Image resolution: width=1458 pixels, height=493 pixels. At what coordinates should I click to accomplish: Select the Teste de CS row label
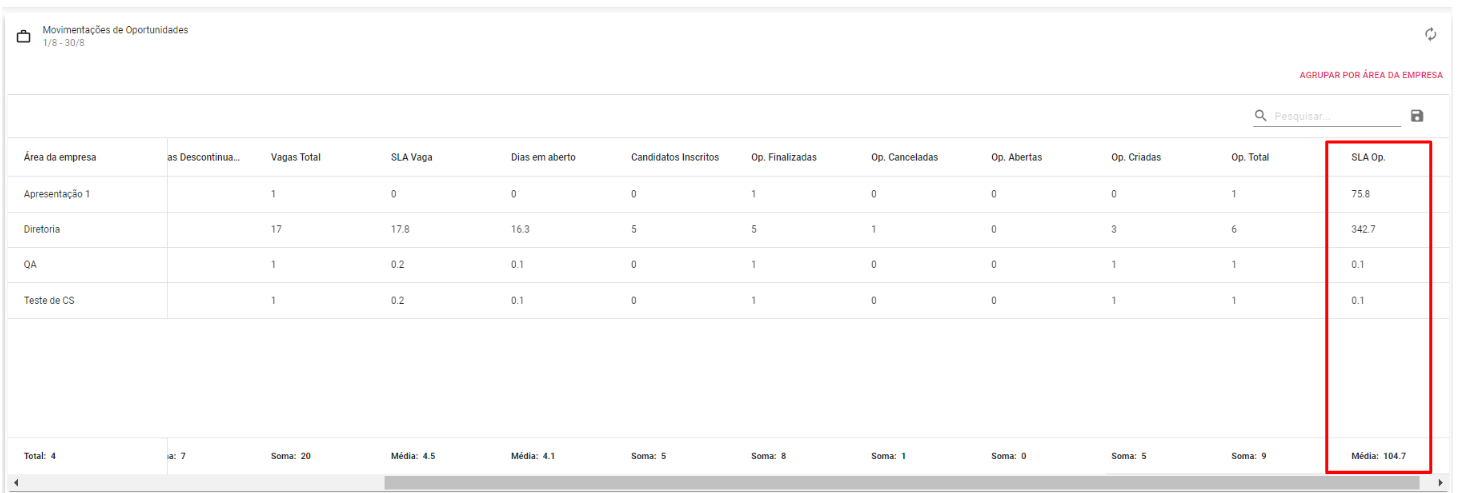click(49, 300)
